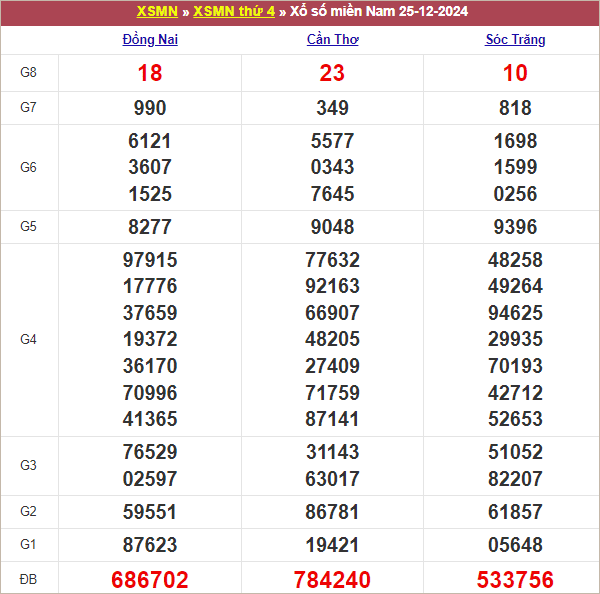Select G4 number 52653
This screenshot has width=600, height=594.
[x=515, y=419]
